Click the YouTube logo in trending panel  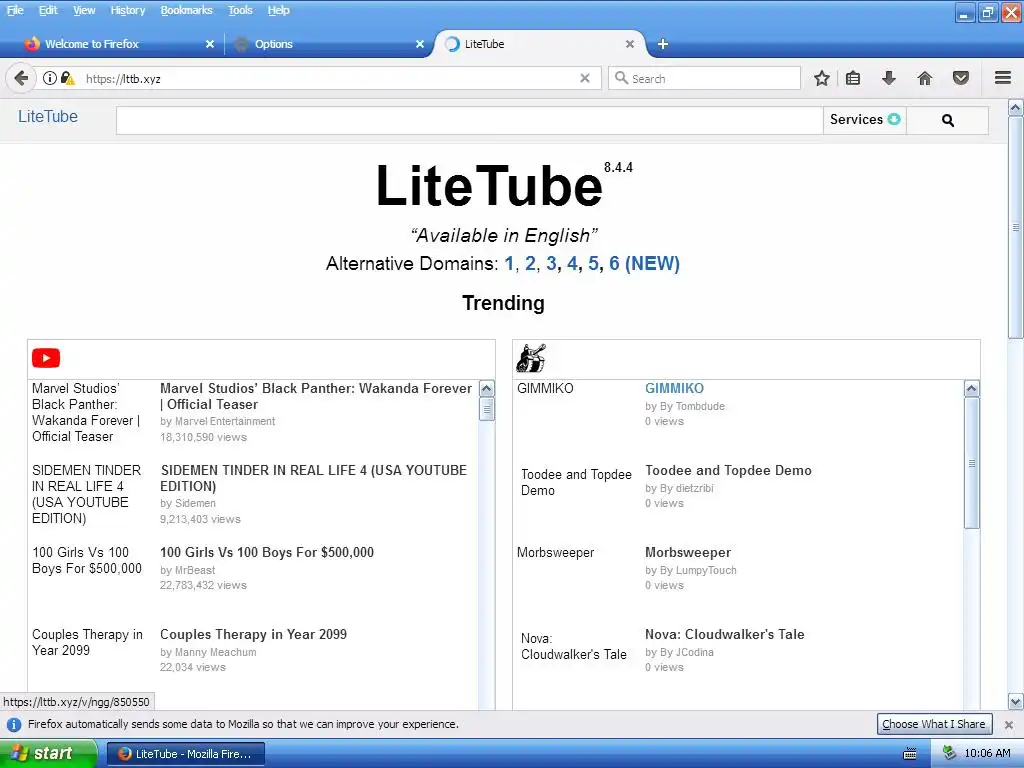[46, 358]
